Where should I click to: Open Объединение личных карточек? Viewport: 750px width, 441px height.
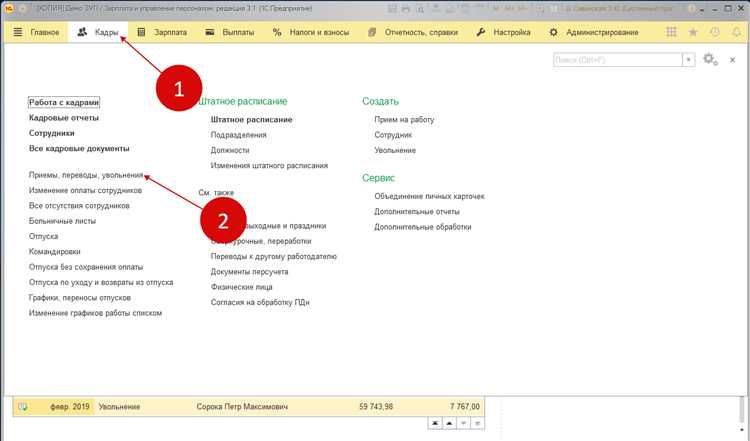pyautogui.click(x=430, y=196)
